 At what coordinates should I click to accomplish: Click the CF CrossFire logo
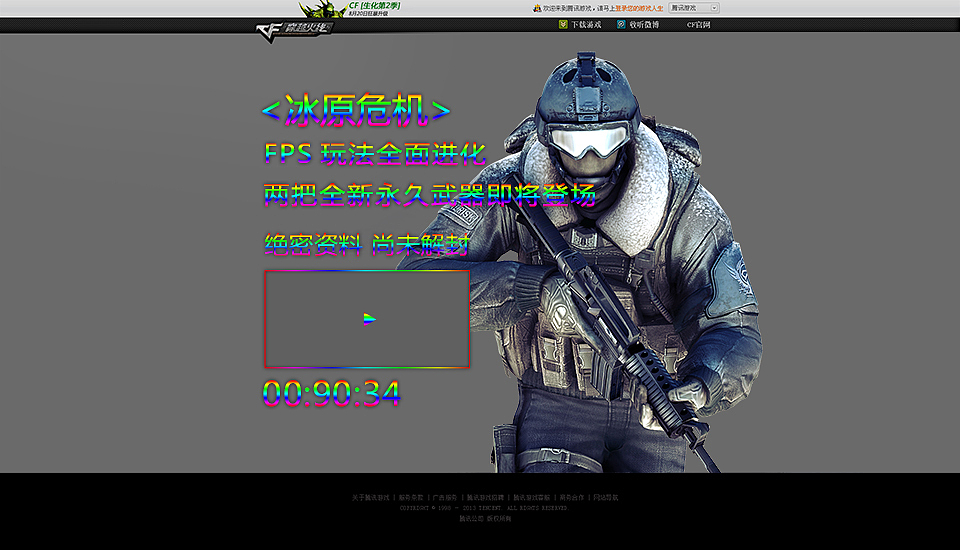[294, 31]
